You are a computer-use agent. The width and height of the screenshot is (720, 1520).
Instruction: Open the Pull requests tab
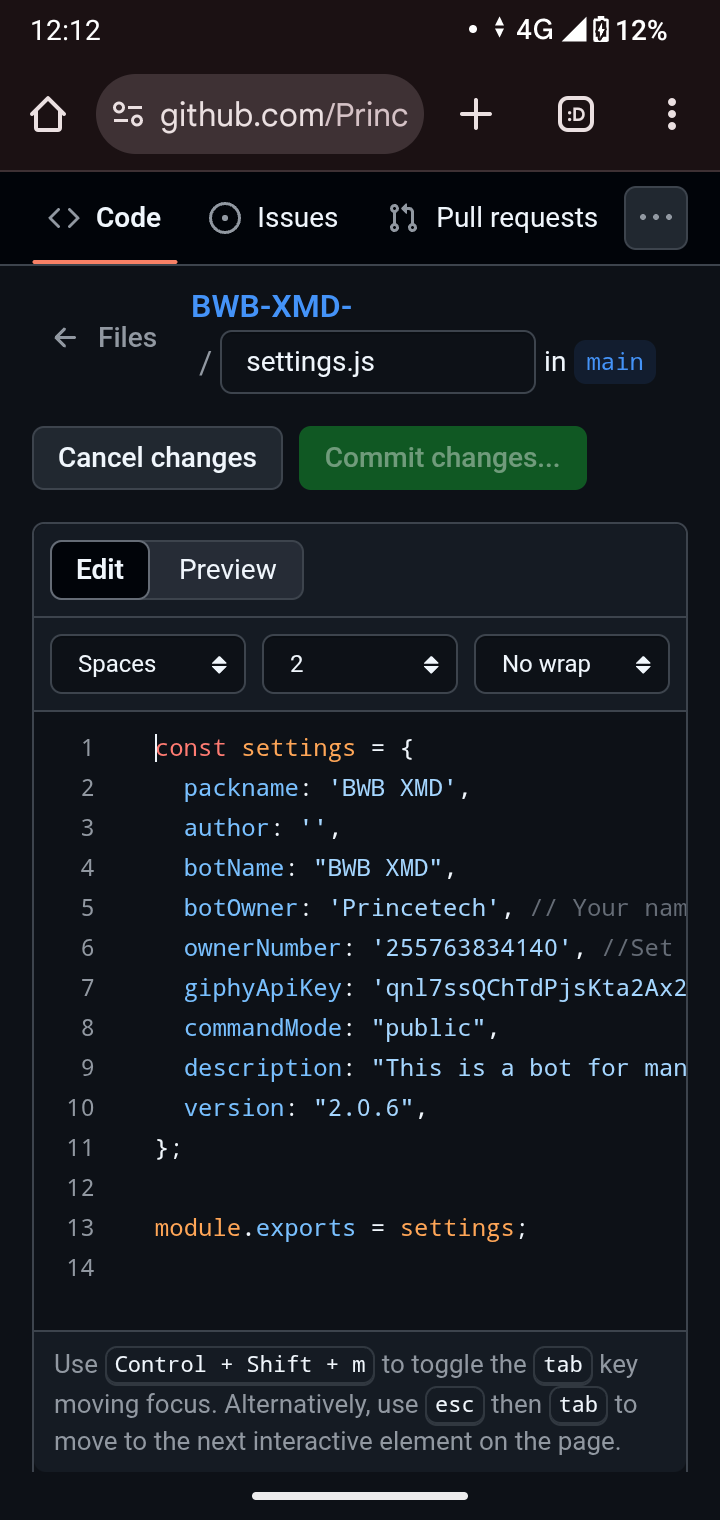[493, 218]
